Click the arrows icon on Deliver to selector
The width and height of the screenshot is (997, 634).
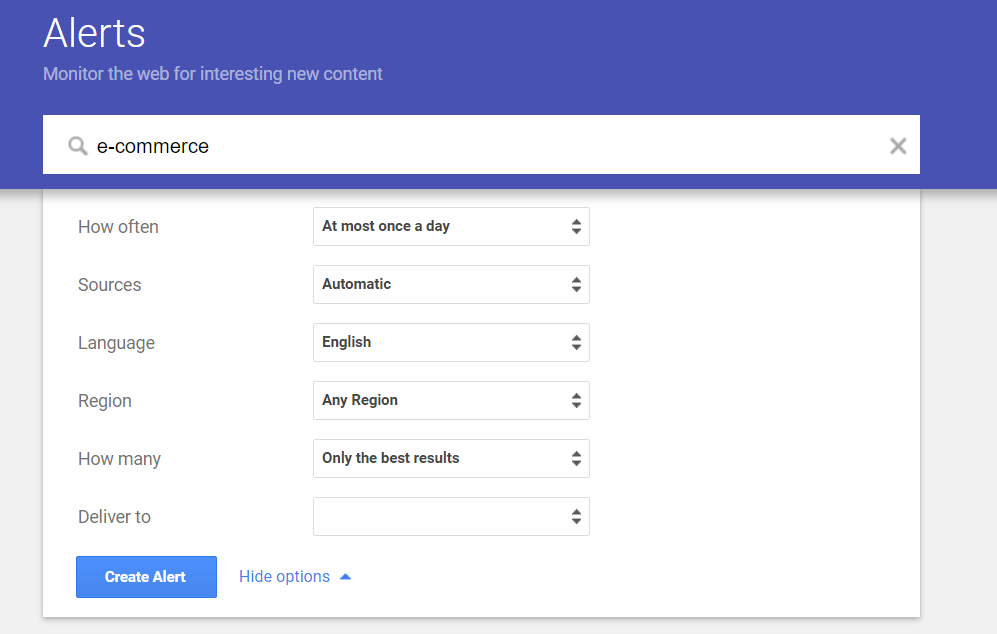click(576, 516)
